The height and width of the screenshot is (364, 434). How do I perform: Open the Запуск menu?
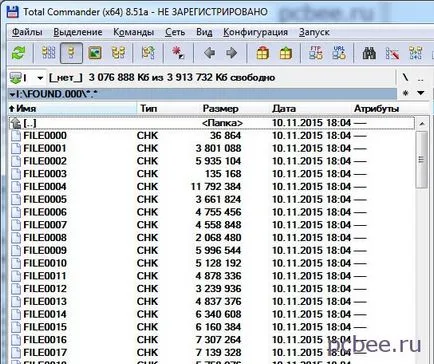[314, 32]
